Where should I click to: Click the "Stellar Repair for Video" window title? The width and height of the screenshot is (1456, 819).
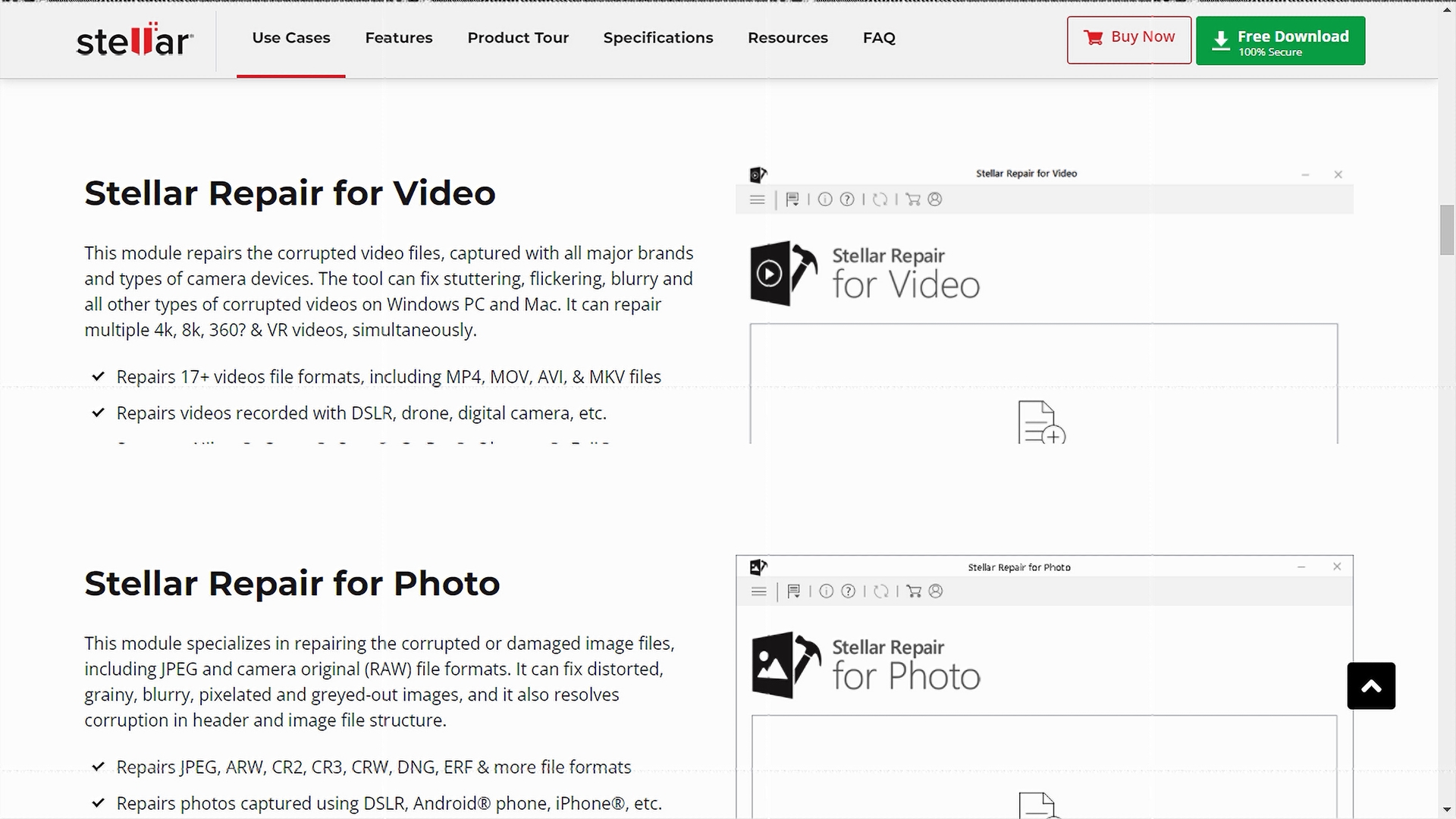click(x=1026, y=174)
